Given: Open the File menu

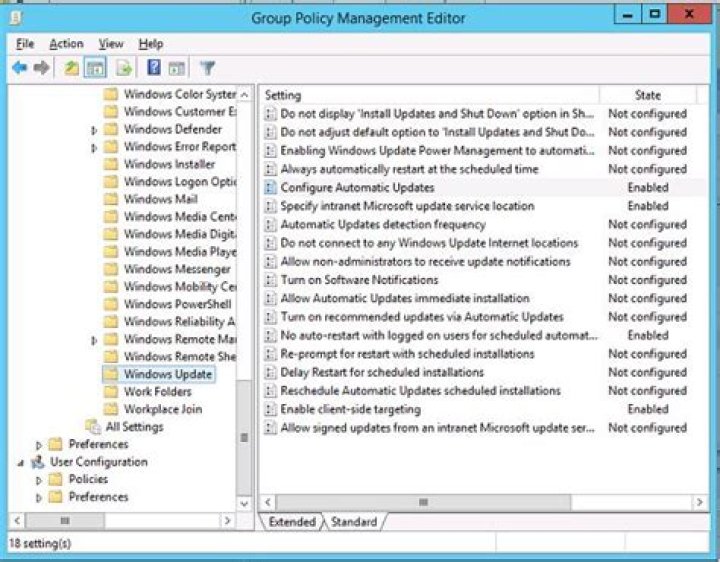Looking at the screenshot, I should 25,44.
